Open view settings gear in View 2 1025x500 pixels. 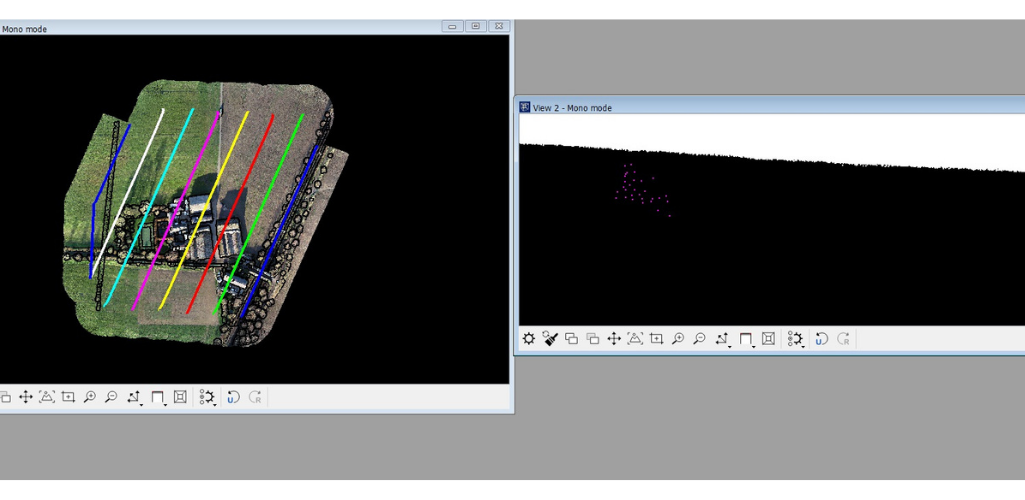(x=529, y=339)
